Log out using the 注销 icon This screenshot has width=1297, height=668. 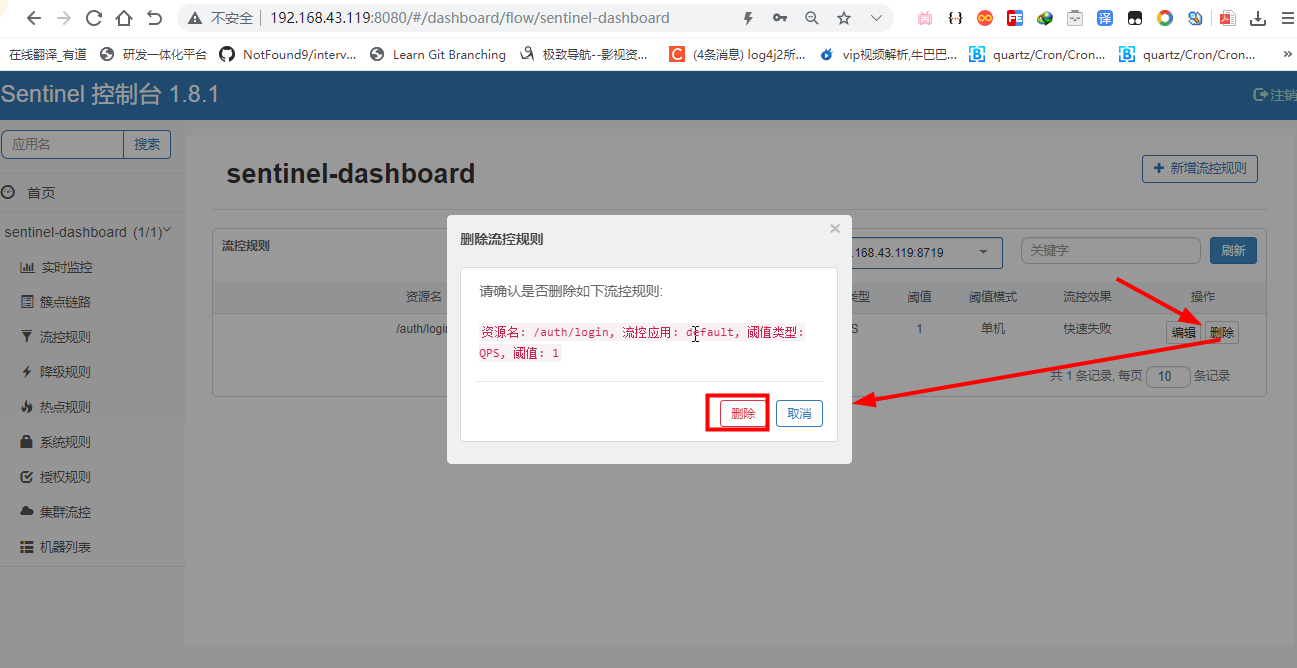point(1262,94)
